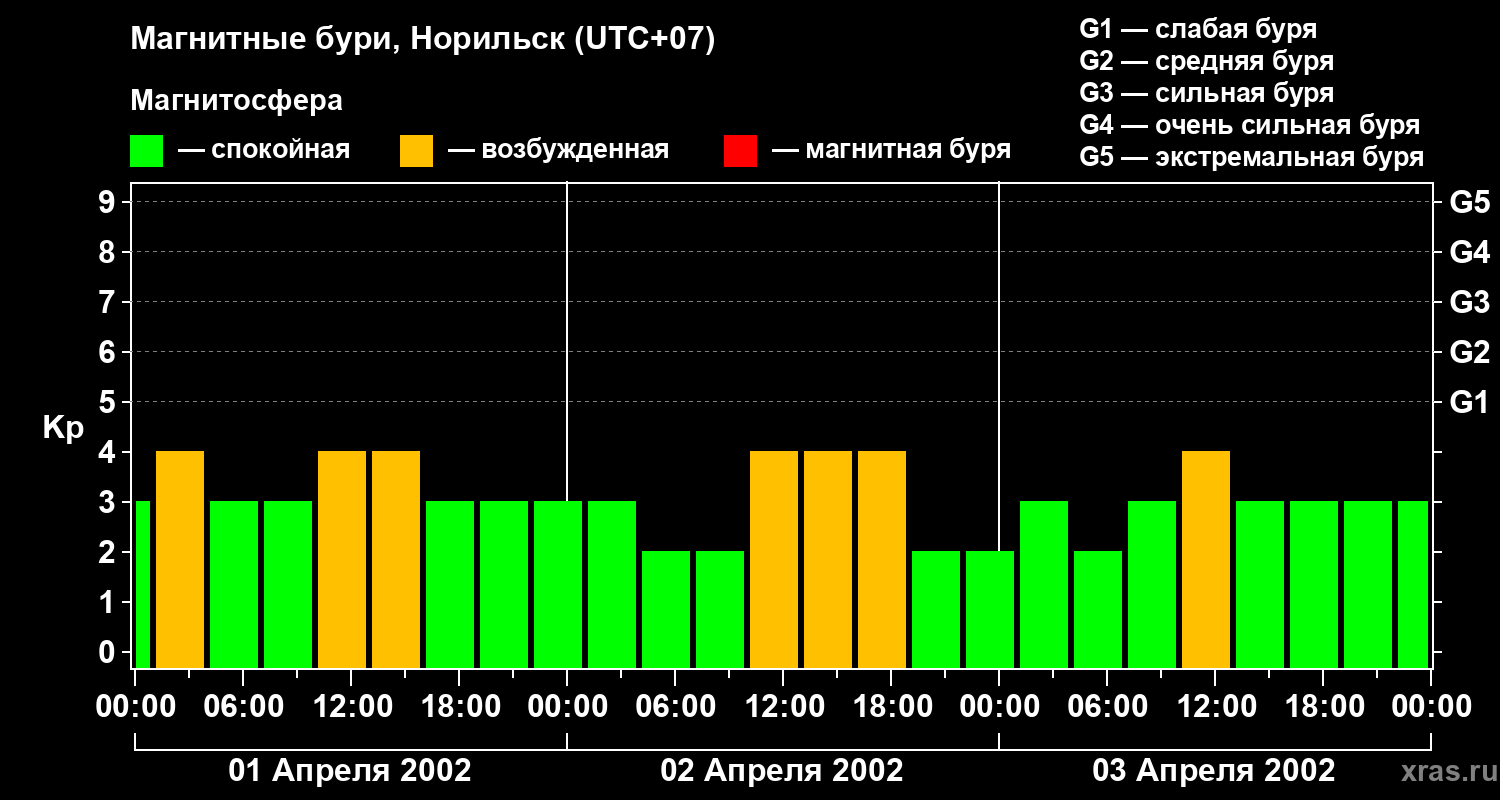Image resolution: width=1500 pixels, height=800 pixels.
Task: Click the '12:00' time label under 02 Апреля
Action: [783, 707]
